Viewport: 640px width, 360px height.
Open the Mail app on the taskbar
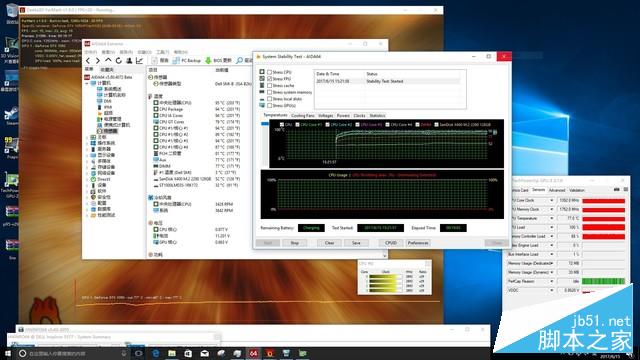[x=204, y=353]
